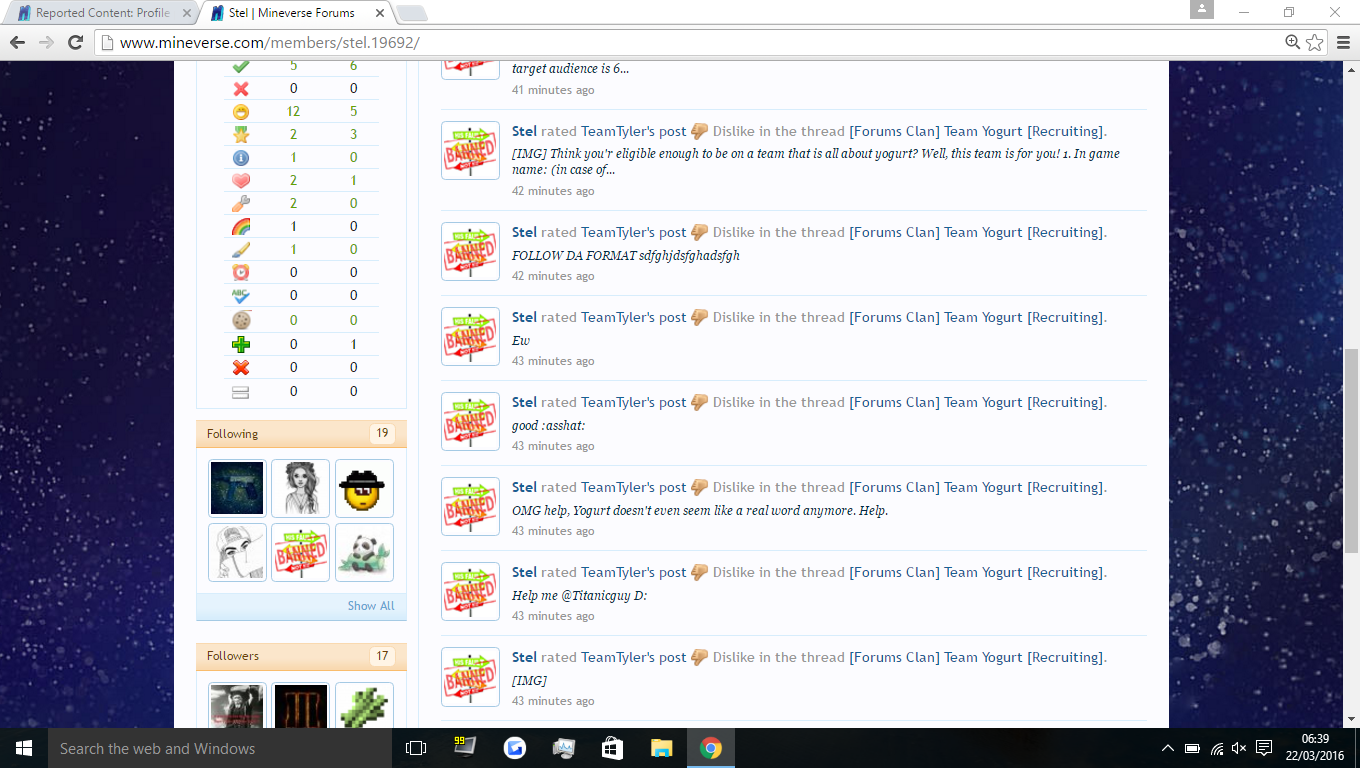Click the dislike thumb in the "OMG help" entry
1360x768 pixels.
[x=700, y=487]
